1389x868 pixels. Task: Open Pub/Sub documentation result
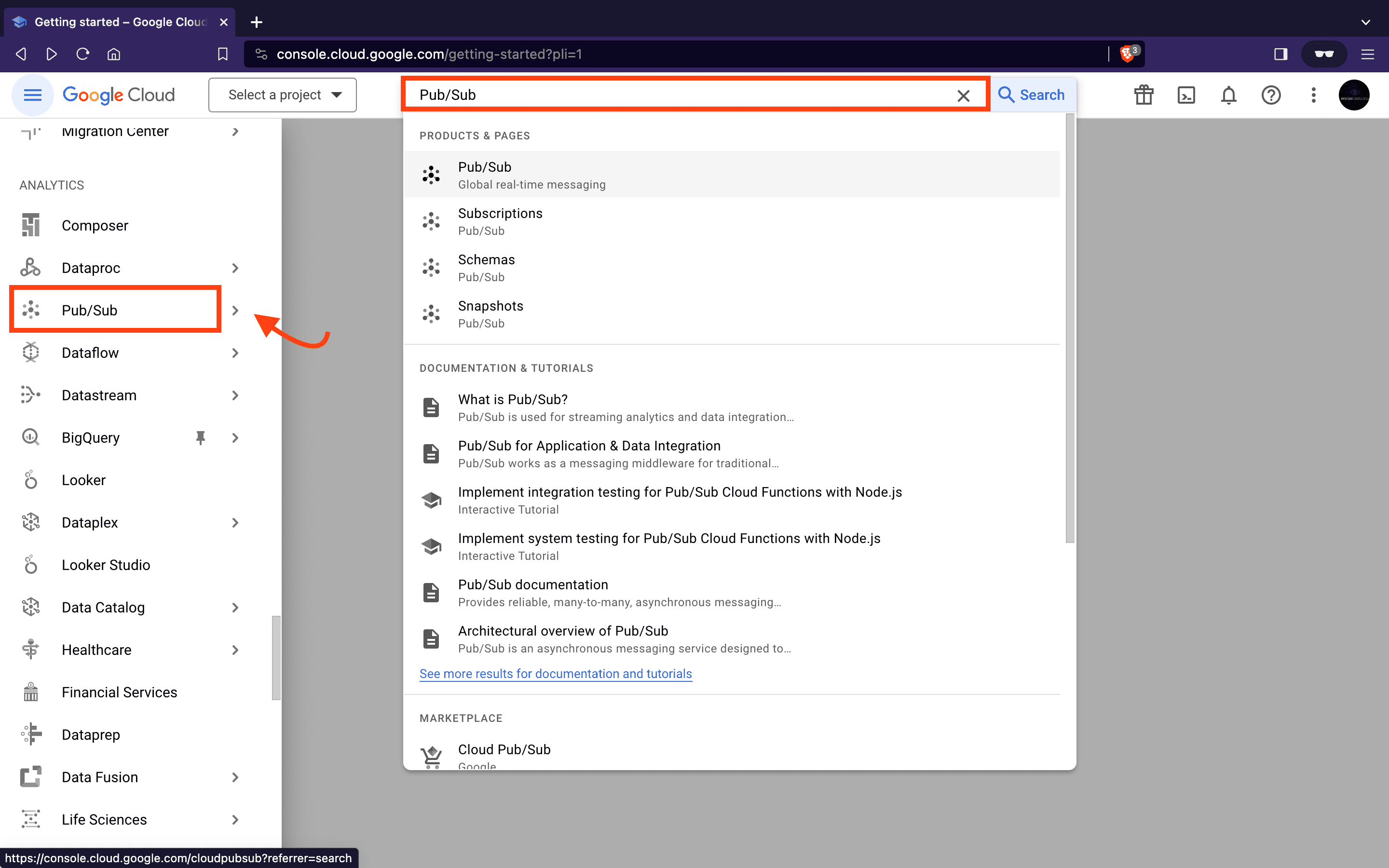pos(731,593)
